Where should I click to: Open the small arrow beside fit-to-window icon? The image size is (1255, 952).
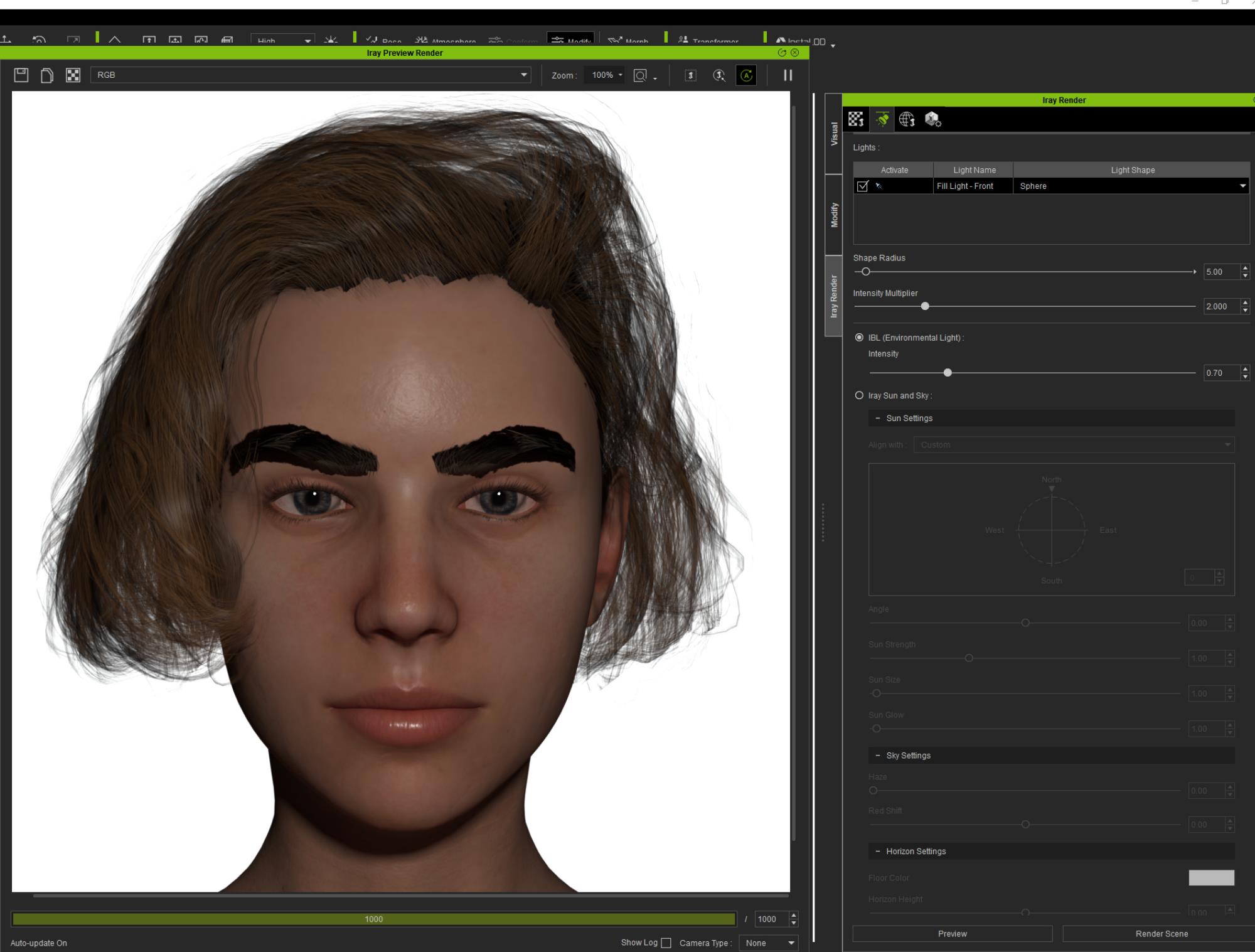tap(655, 78)
